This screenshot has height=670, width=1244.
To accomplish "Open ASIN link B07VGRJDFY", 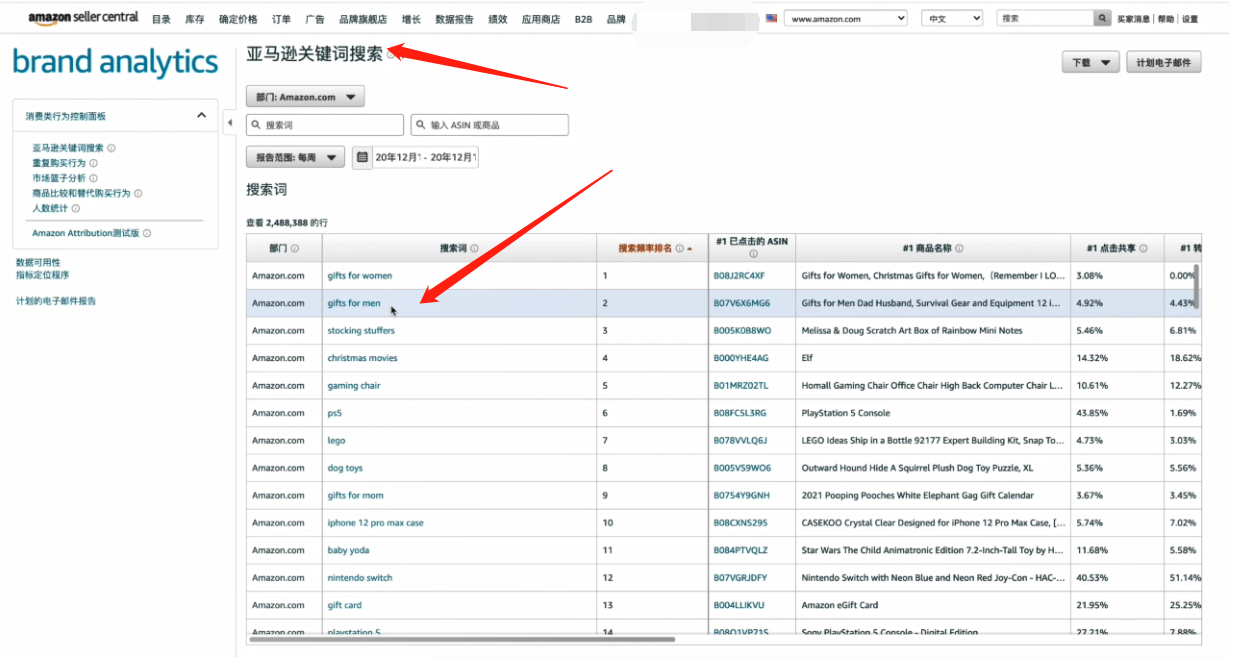I will [x=740, y=578].
